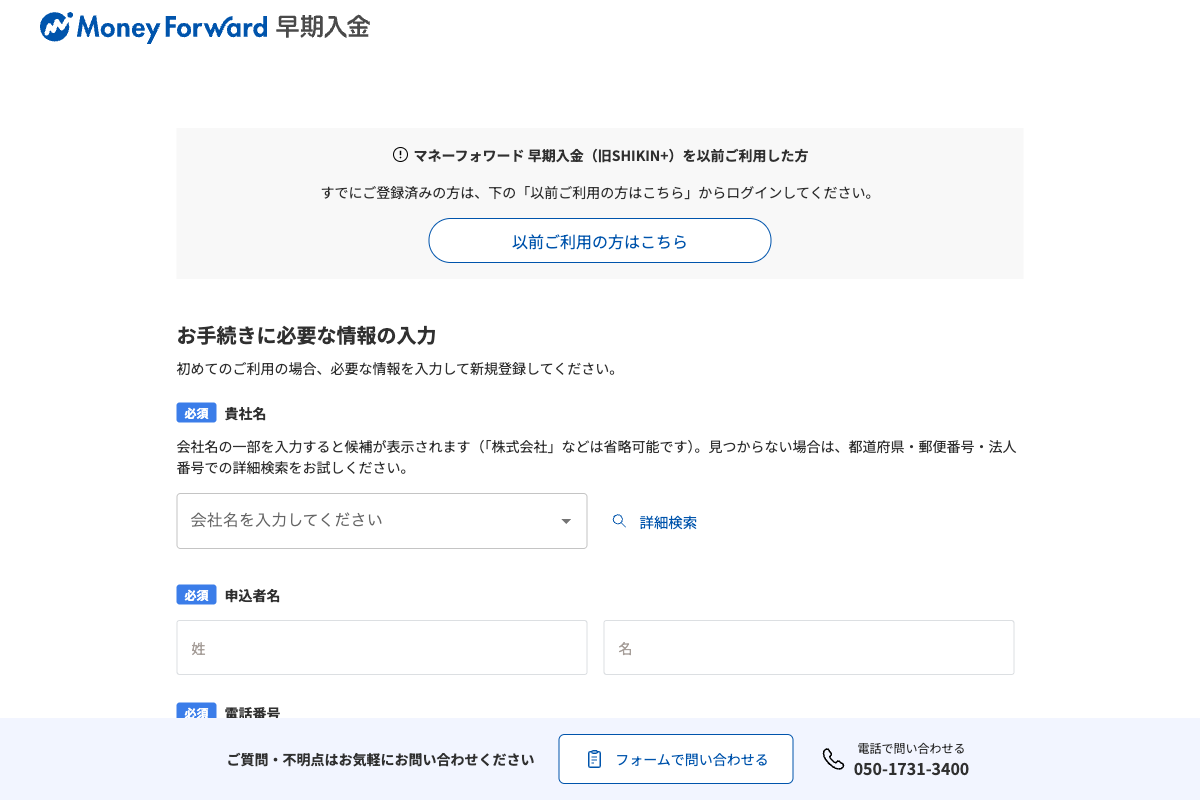The width and height of the screenshot is (1200, 800).
Task: Click the お手続きに必要な情報の入力 heading
Action: (306, 335)
